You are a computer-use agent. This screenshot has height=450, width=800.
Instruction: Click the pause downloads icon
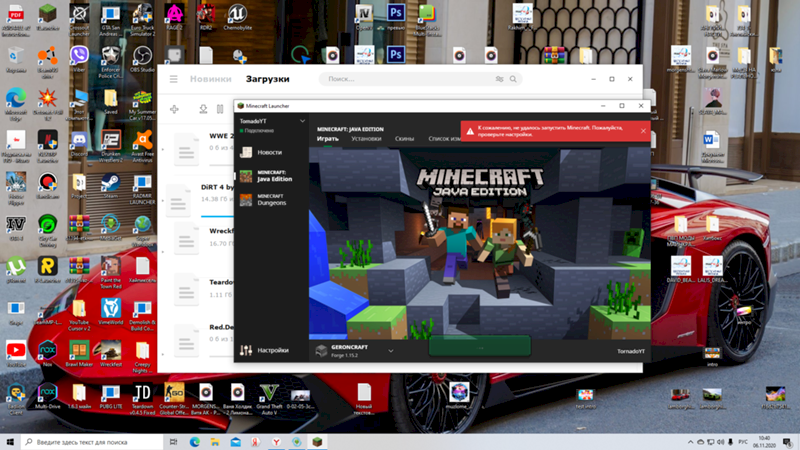click(220, 109)
